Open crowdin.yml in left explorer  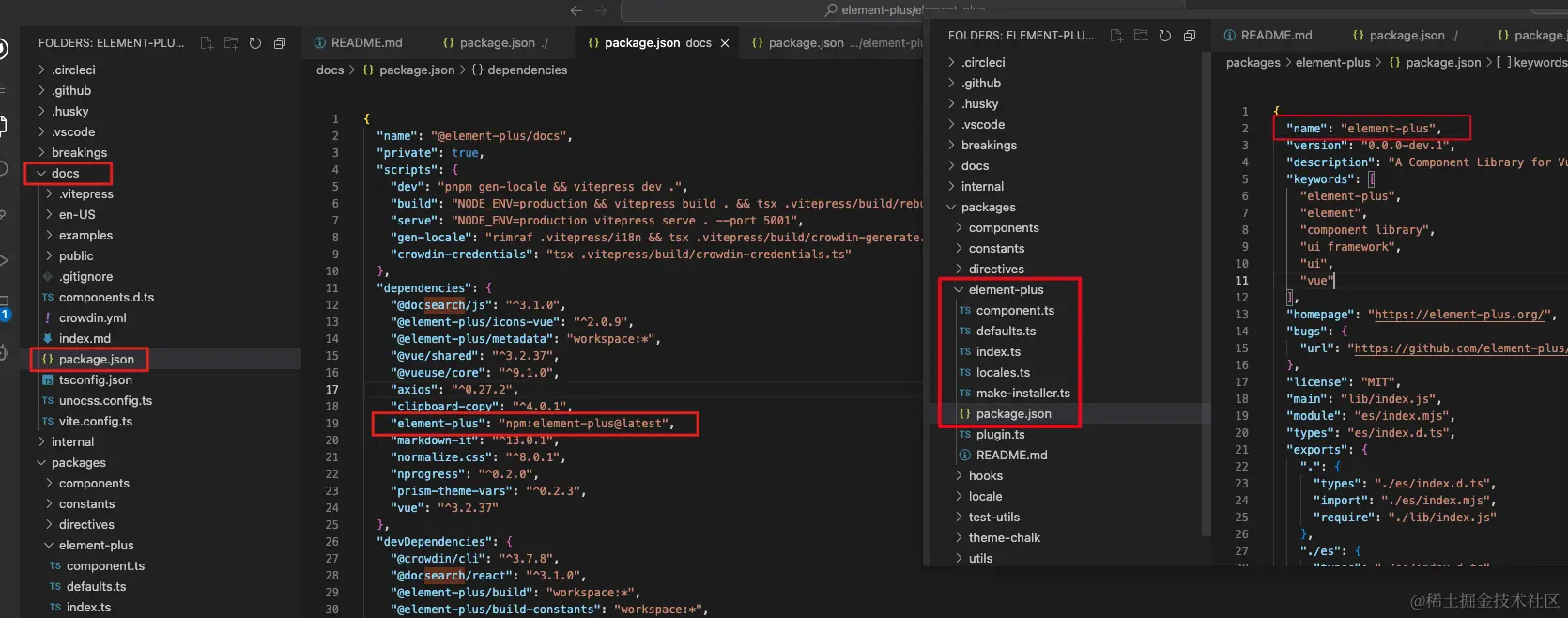[92, 318]
